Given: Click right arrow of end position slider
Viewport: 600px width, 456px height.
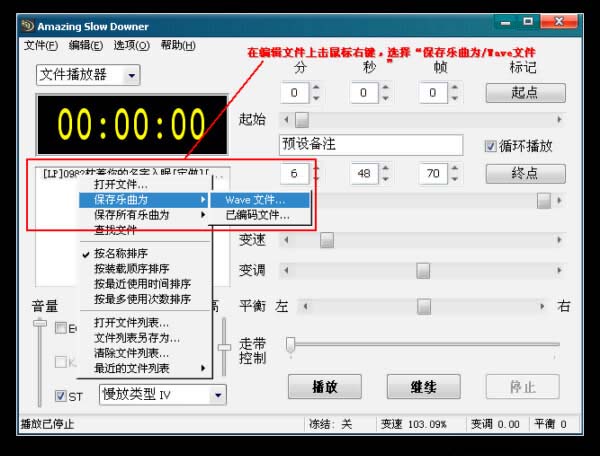Looking at the screenshot, I should [x=559, y=200].
